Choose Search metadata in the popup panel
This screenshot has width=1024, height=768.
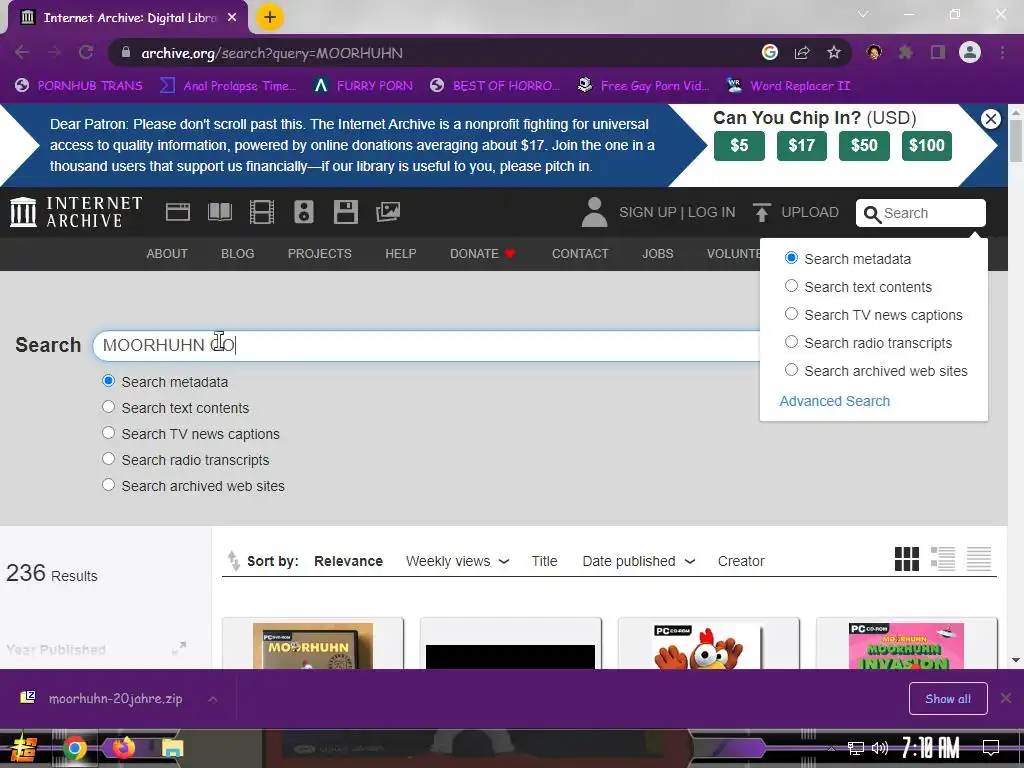pyautogui.click(x=792, y=258)
